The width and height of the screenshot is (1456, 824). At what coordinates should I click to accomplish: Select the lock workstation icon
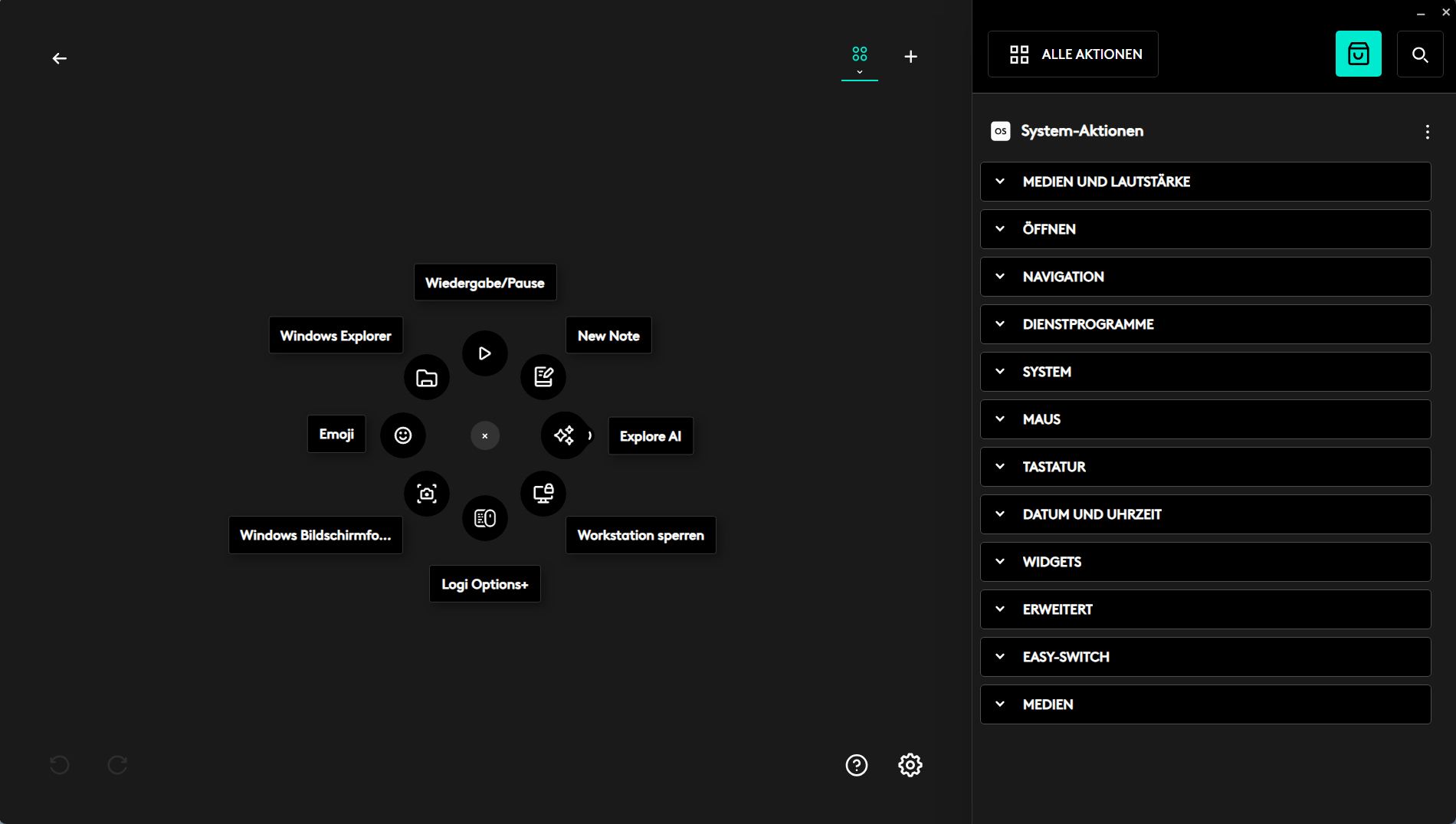(x=543, y=494)
